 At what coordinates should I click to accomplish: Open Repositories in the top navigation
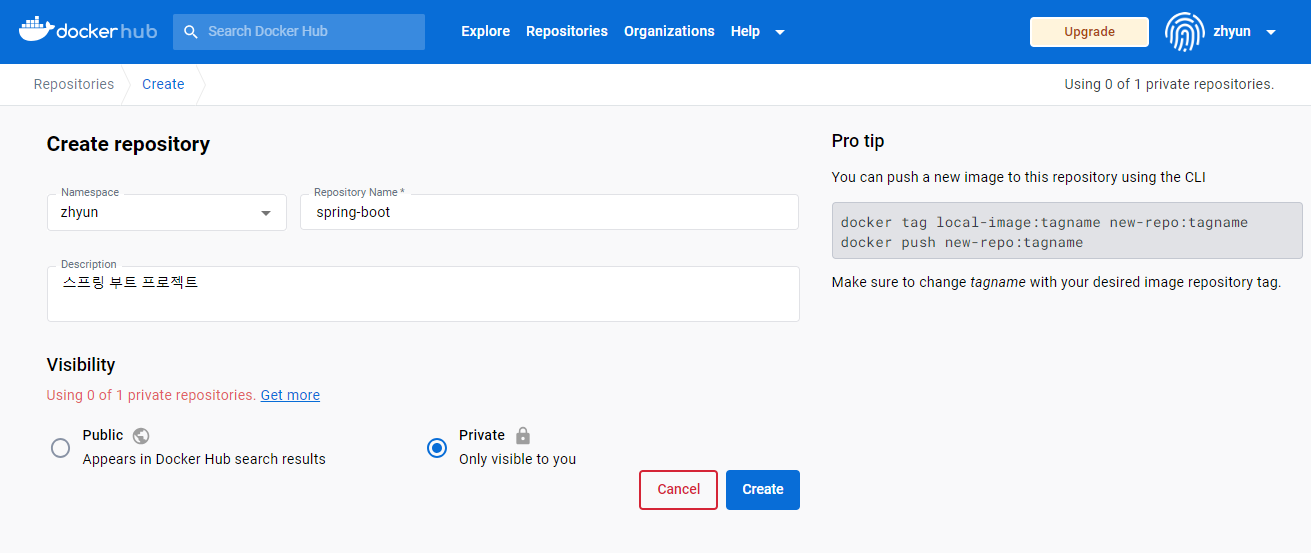pyautogui.click(x=567, y=31)
